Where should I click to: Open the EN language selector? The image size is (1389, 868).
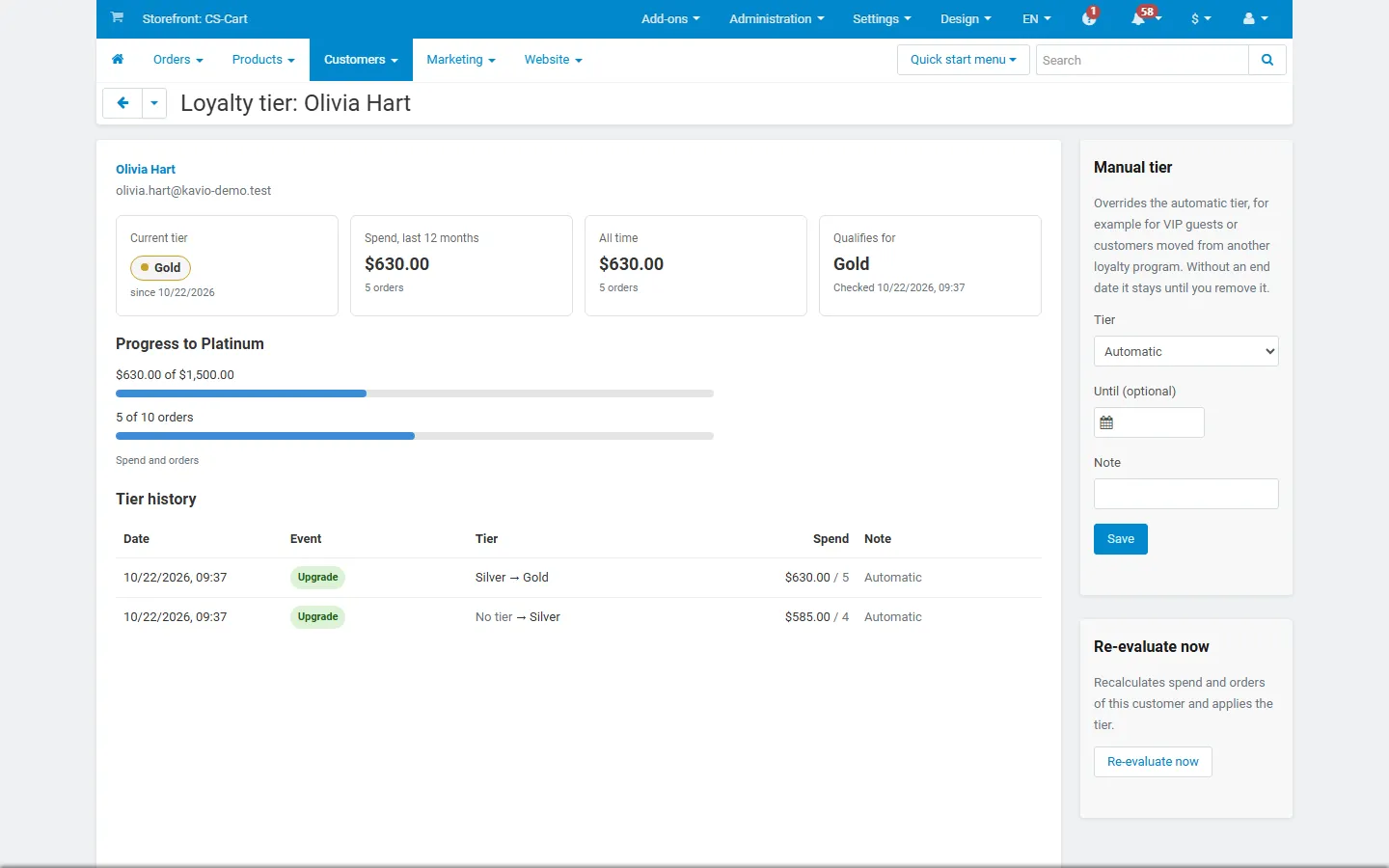[x=1037, y=18]
